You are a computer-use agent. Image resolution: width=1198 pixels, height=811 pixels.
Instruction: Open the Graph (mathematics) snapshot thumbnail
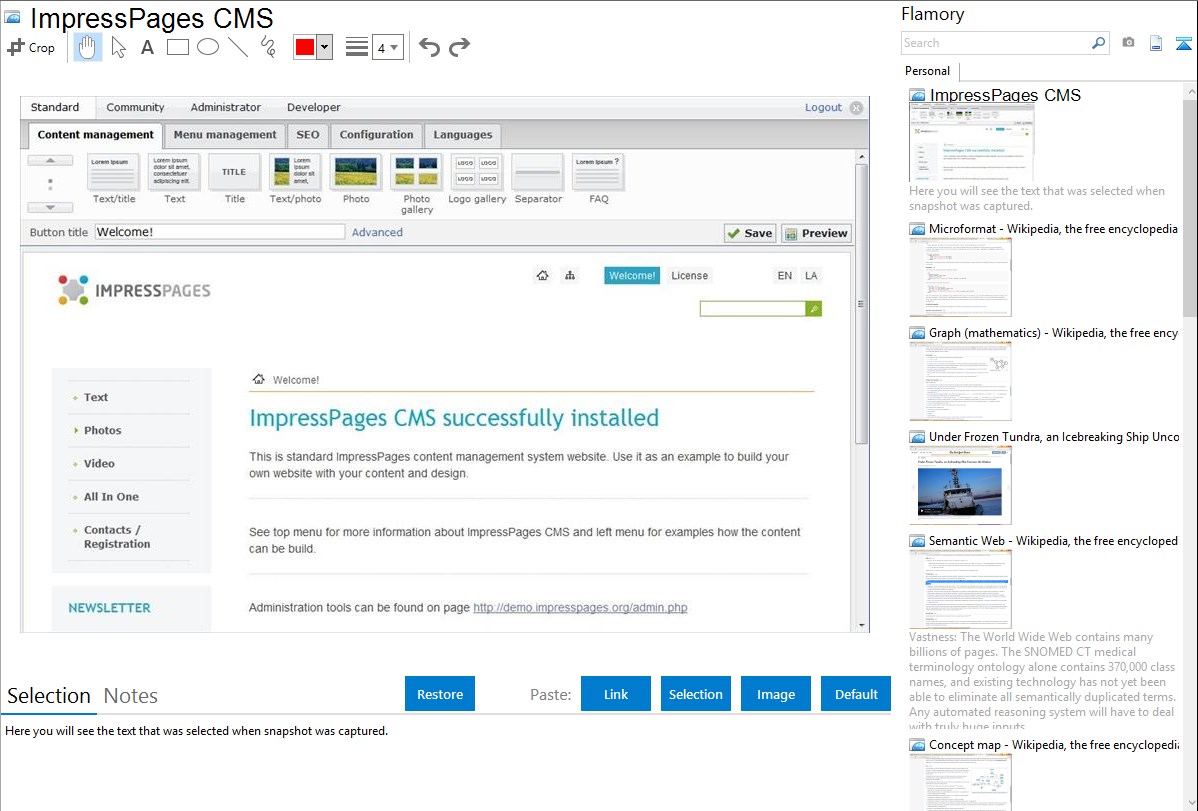click(x=960, y=381)
